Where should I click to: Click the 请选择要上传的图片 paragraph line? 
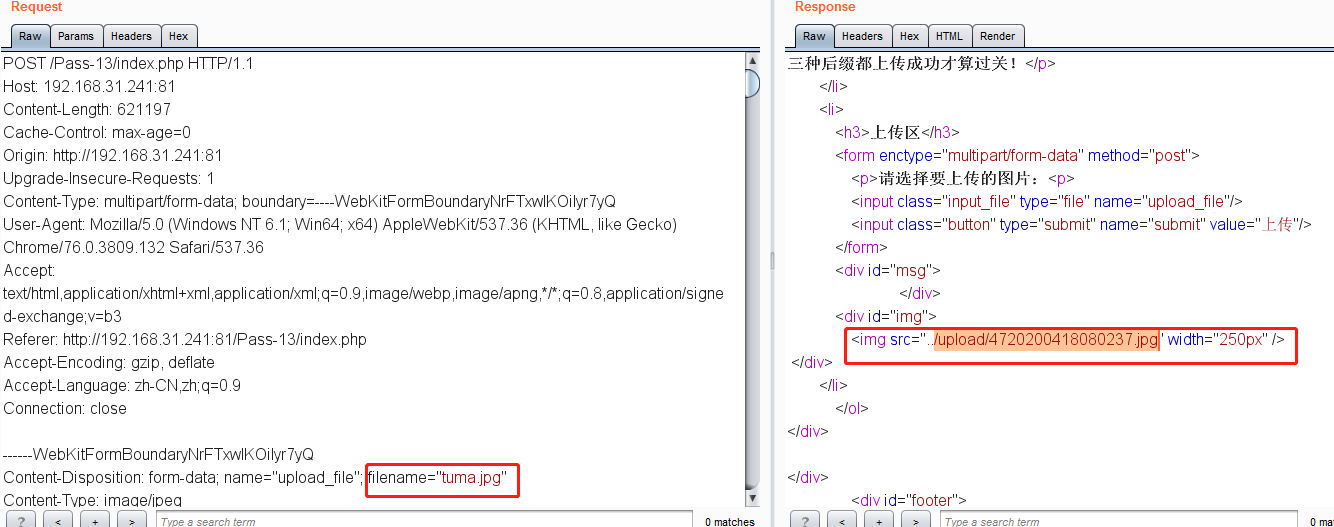[x=962, y=178]
